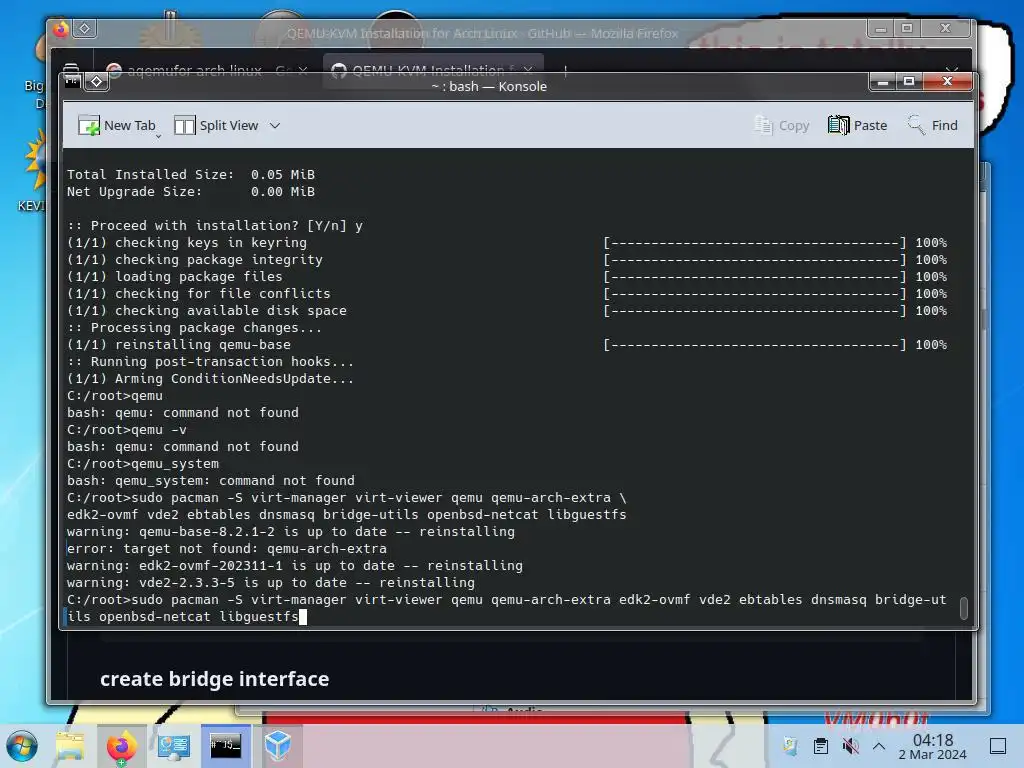Switch to Firefox from the taskbar
Screen dimensions: 1024x768
tap(121, 746)
